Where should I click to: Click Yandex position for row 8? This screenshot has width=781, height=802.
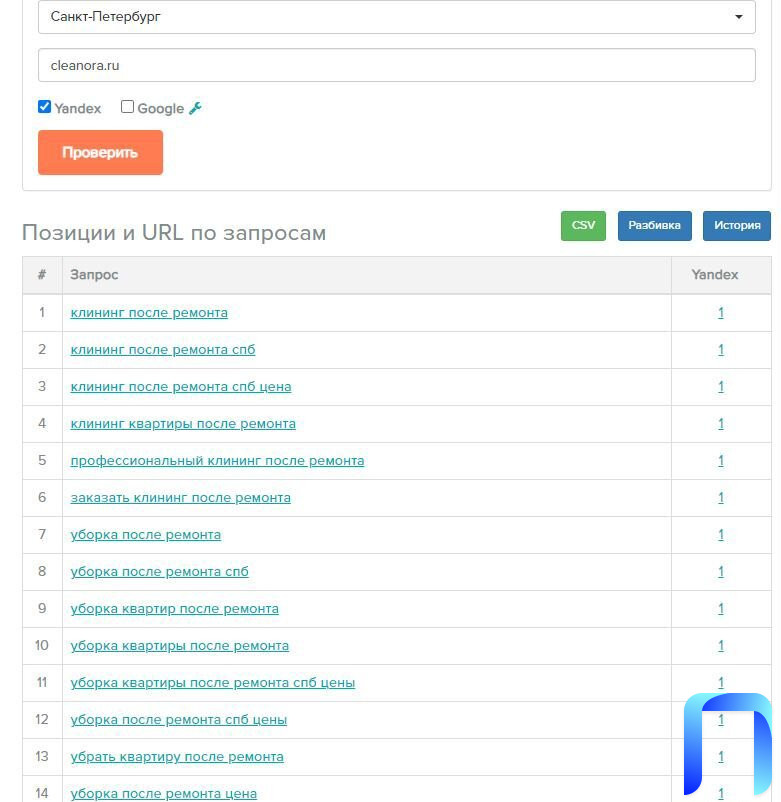coord(721,571)
